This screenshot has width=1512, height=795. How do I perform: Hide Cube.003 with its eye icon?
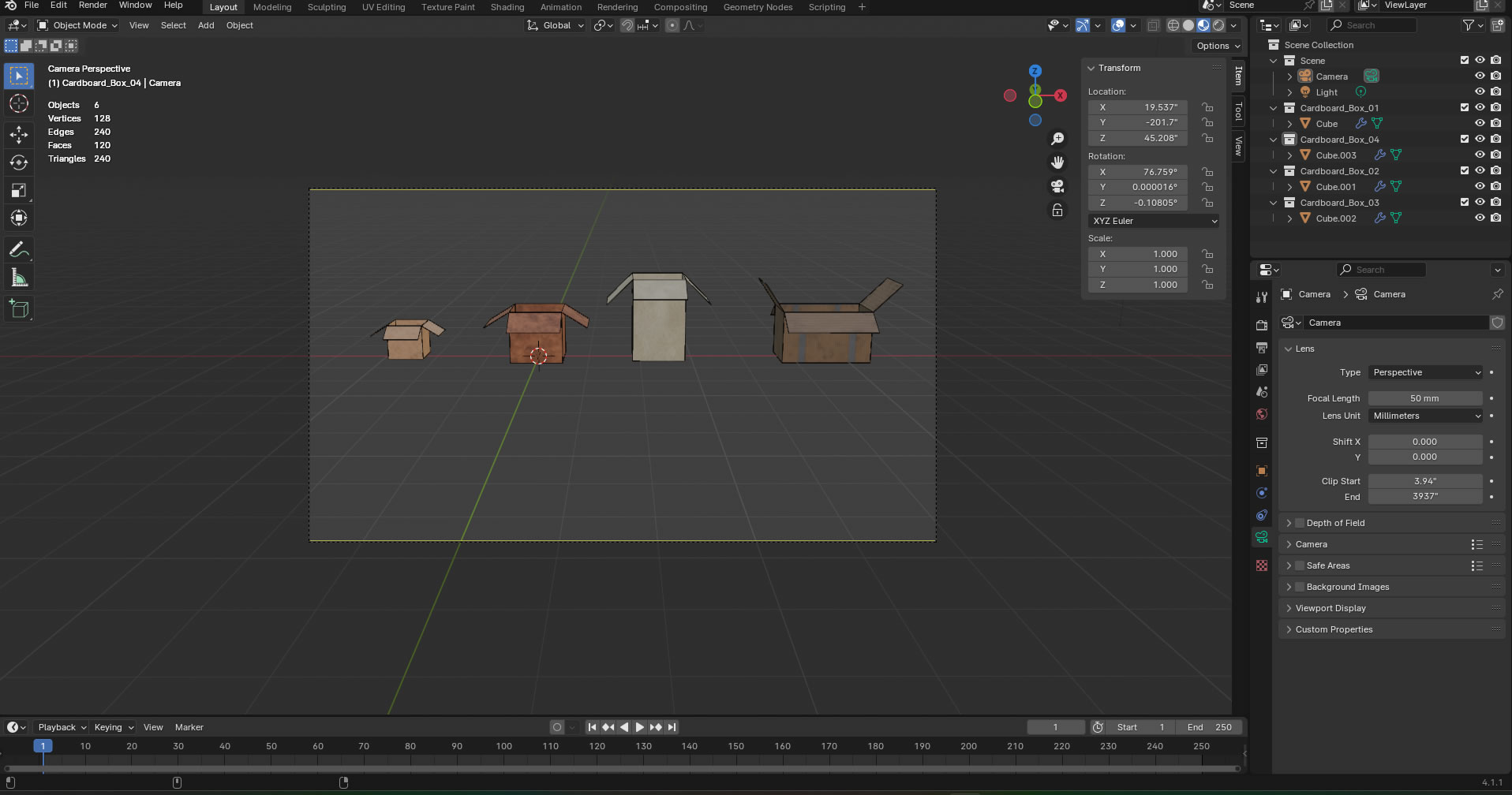tap(1480, 155)
